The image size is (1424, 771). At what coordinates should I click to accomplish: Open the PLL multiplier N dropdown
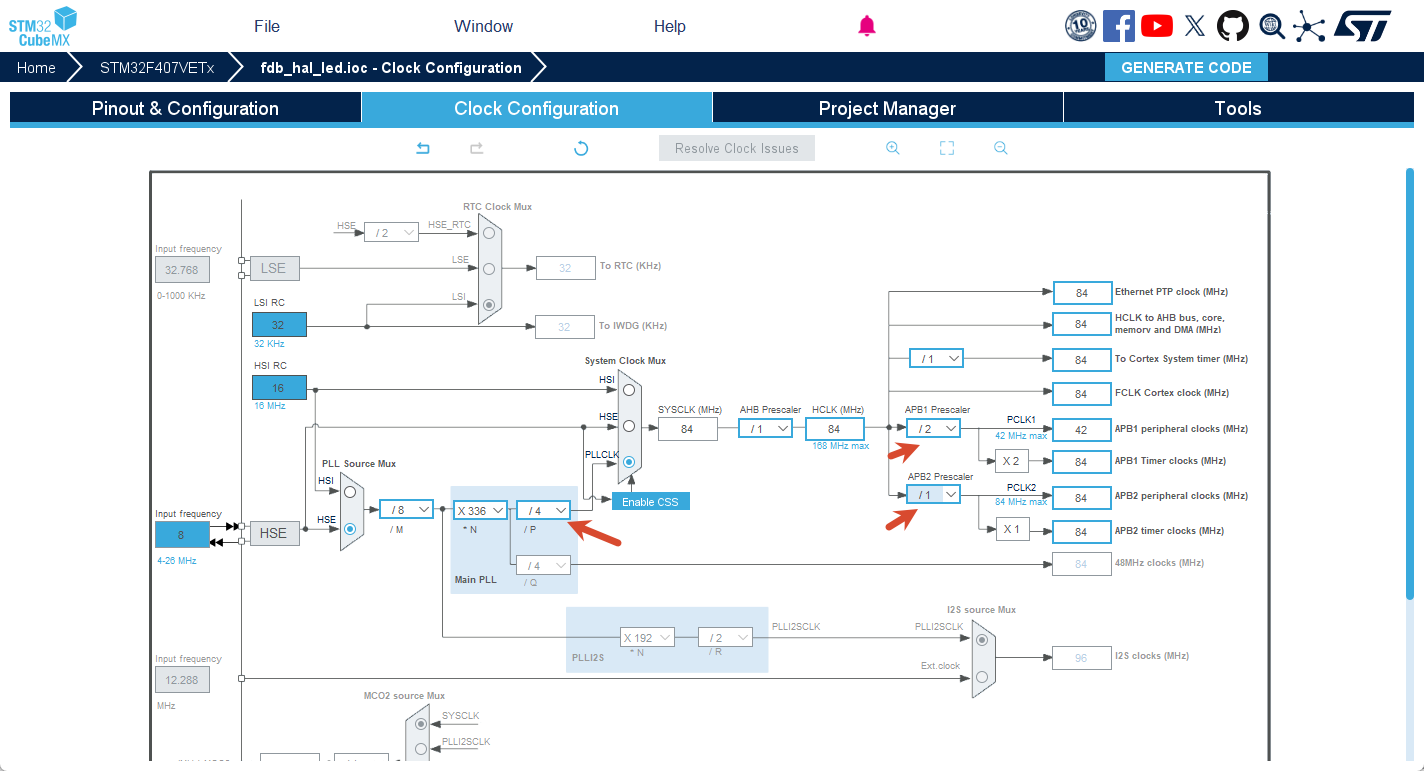[x=480, y=510]
